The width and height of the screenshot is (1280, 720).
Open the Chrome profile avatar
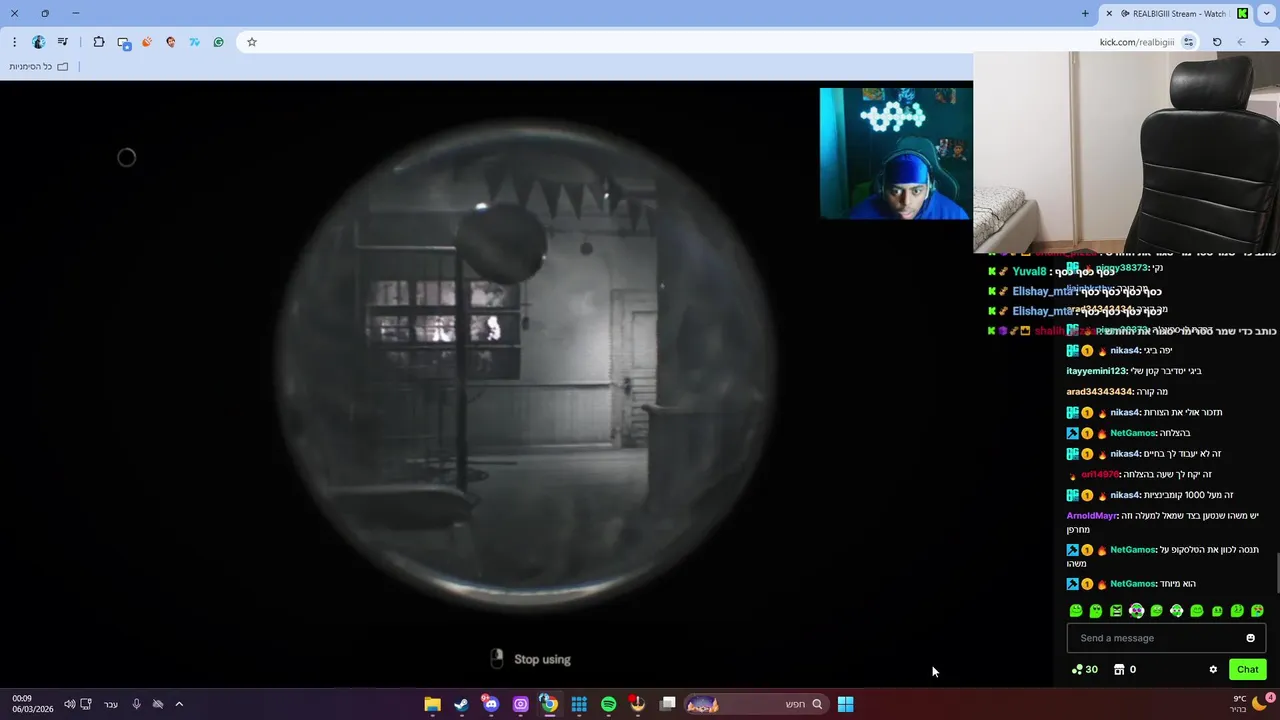pyautogui.click(x=39, y=42)
